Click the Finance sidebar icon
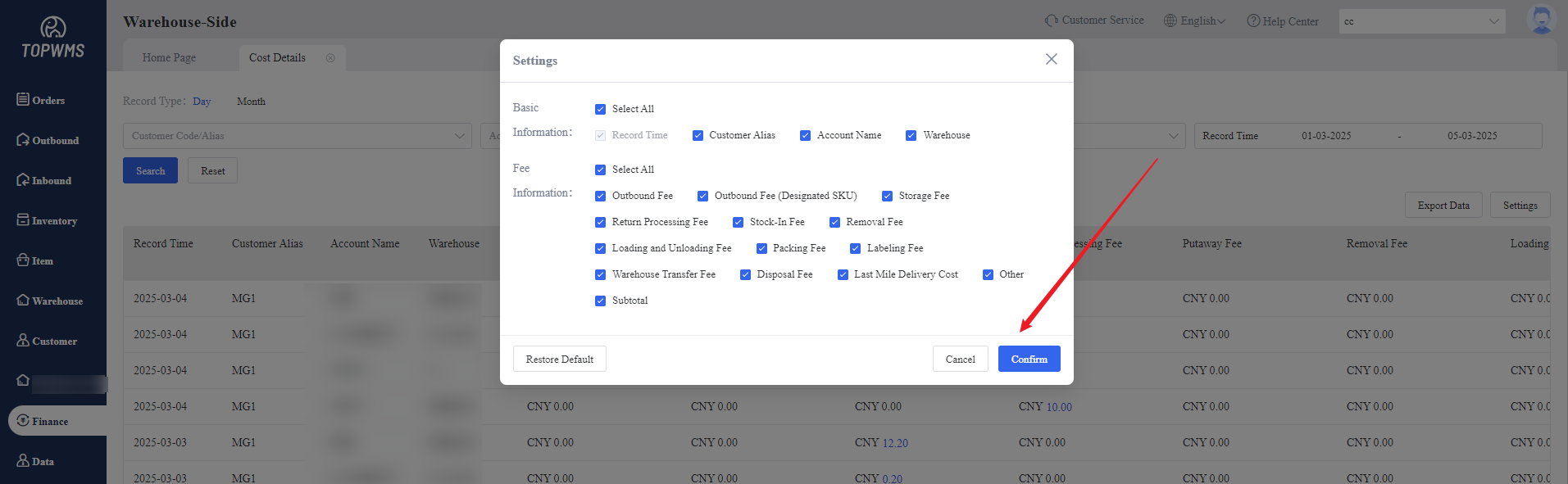 pyautogui.click(x=23, y=421)
